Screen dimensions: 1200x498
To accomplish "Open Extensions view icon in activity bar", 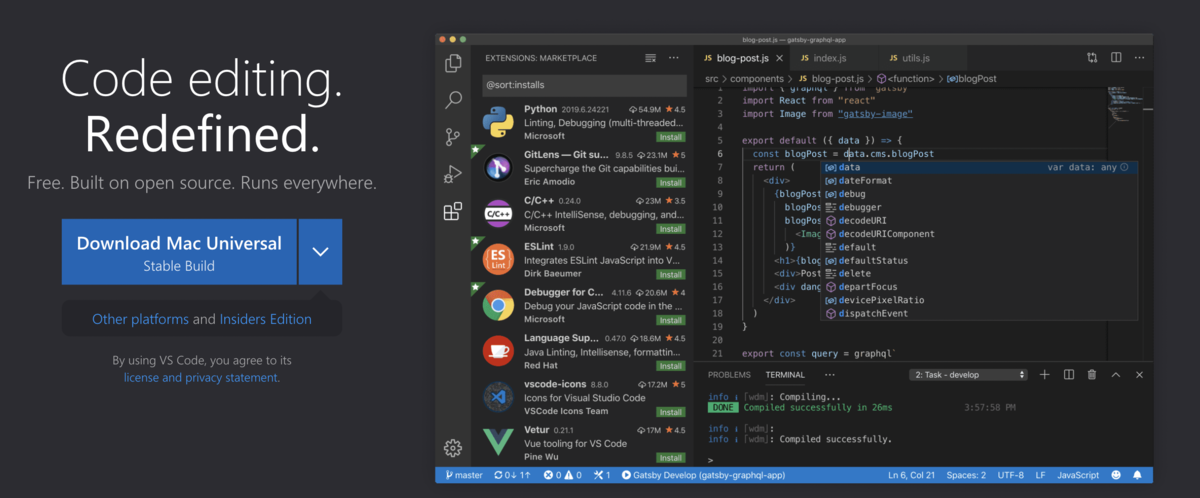I will point(453,211).
